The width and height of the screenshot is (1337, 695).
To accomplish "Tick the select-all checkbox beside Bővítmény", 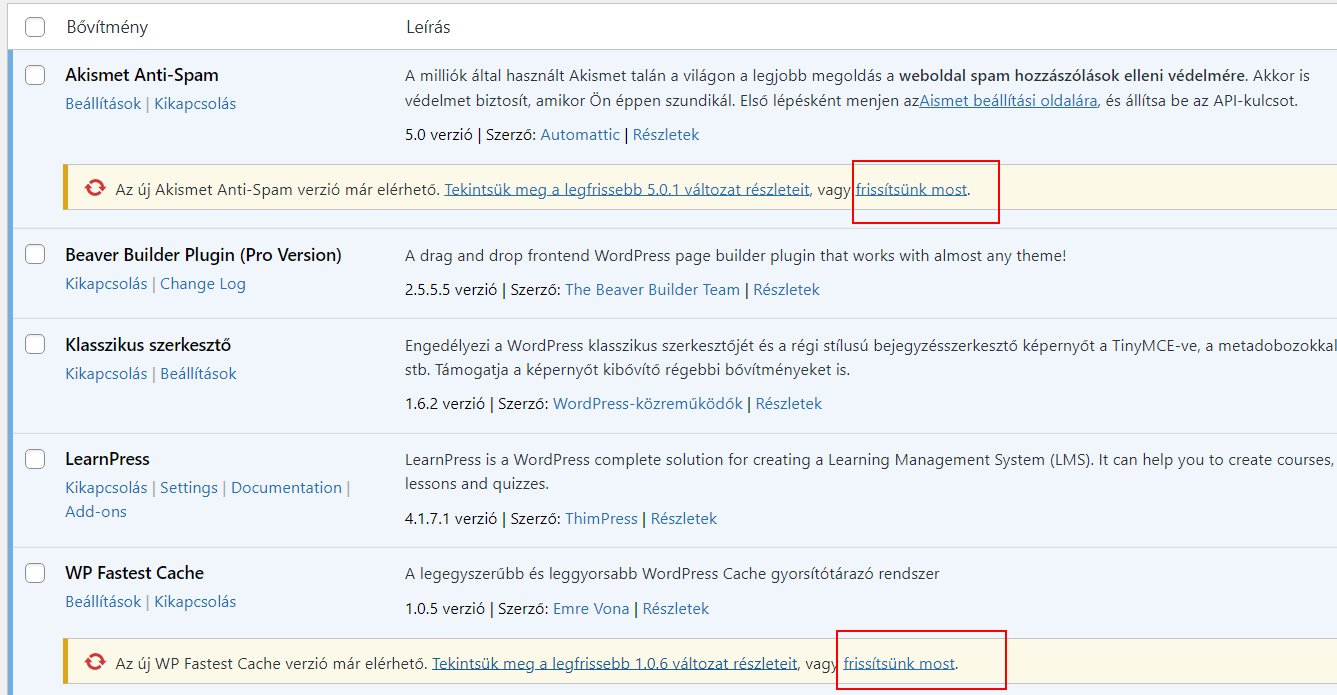I will [35, 27].
